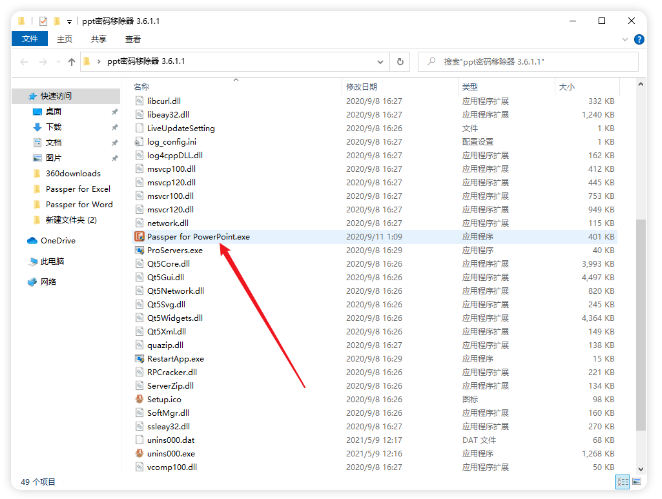Open Passper for Excel folder in sidebar
Viewport: 662px width, 499px height.
(78, 189)
